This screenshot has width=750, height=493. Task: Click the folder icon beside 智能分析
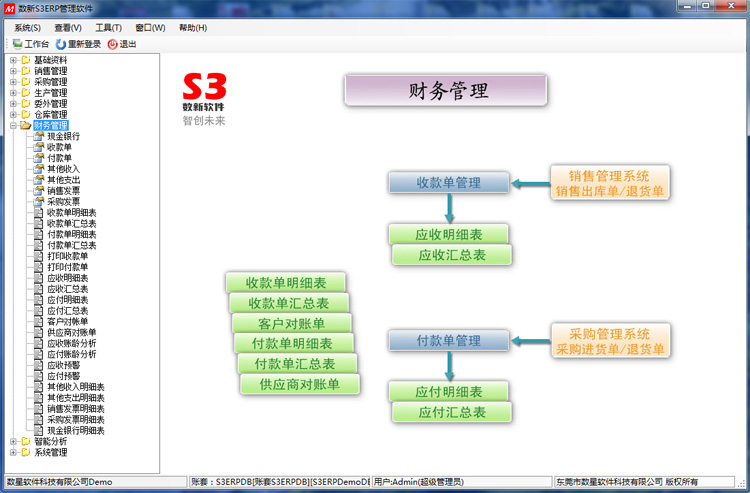(26, 441)
